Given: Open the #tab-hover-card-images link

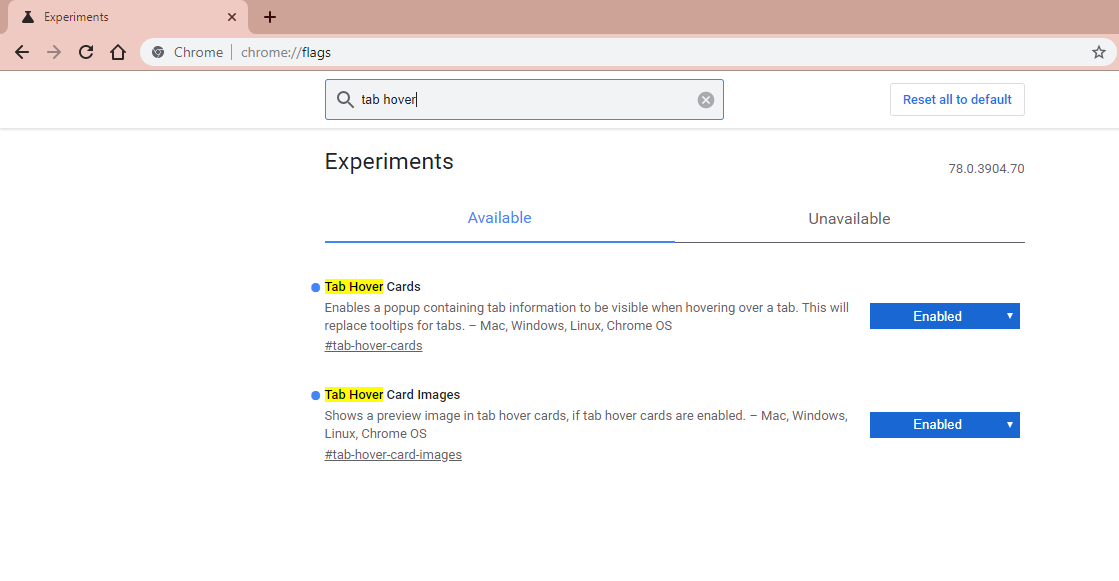Looking at the screenshot, I should click(x=393, y=455).
